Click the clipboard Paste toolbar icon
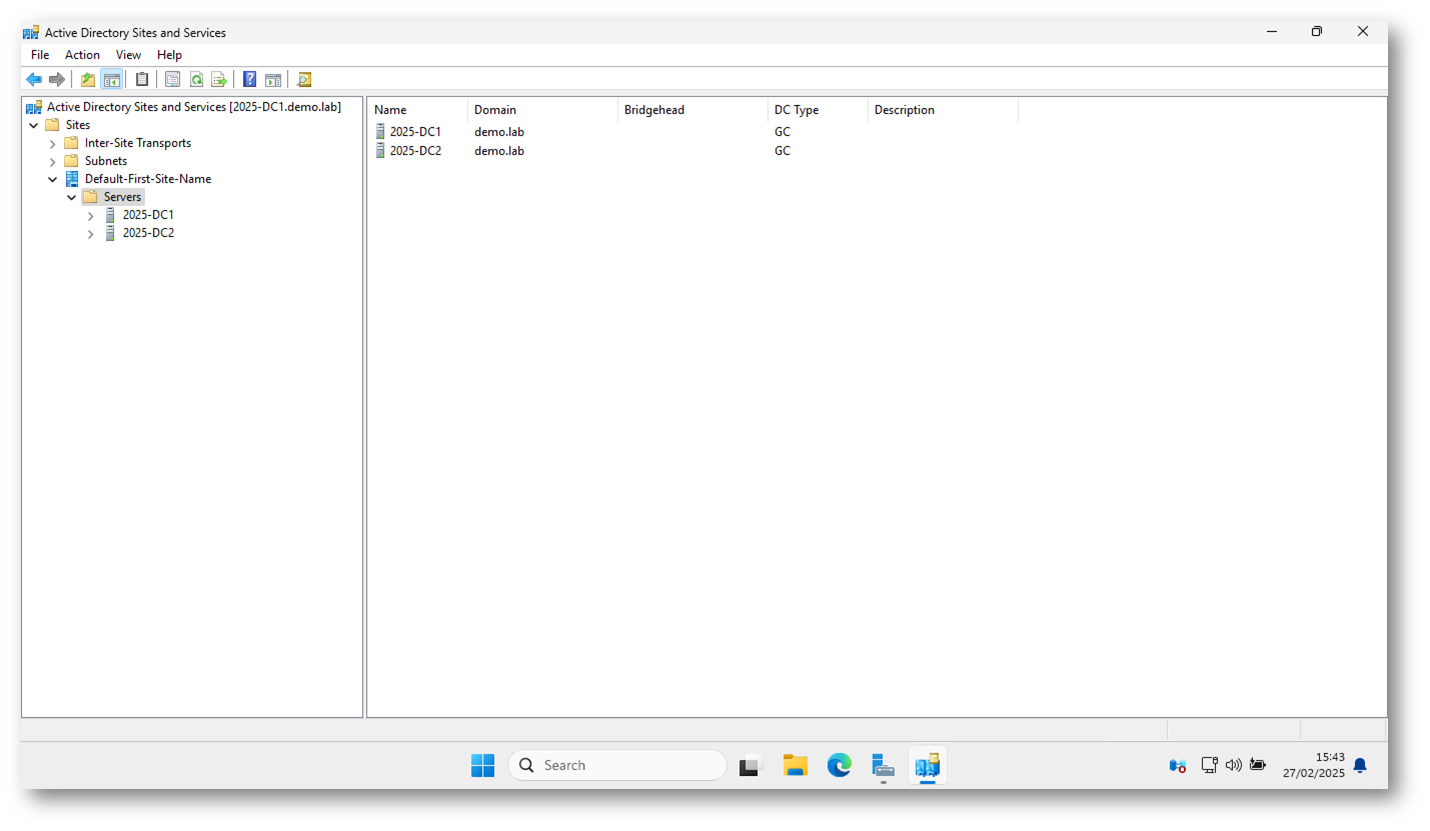 (x=142, y=80)
